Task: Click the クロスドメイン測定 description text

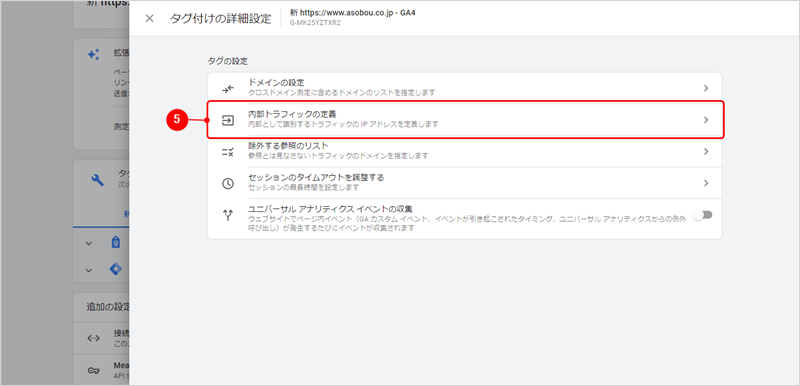Action: [341, 93]
